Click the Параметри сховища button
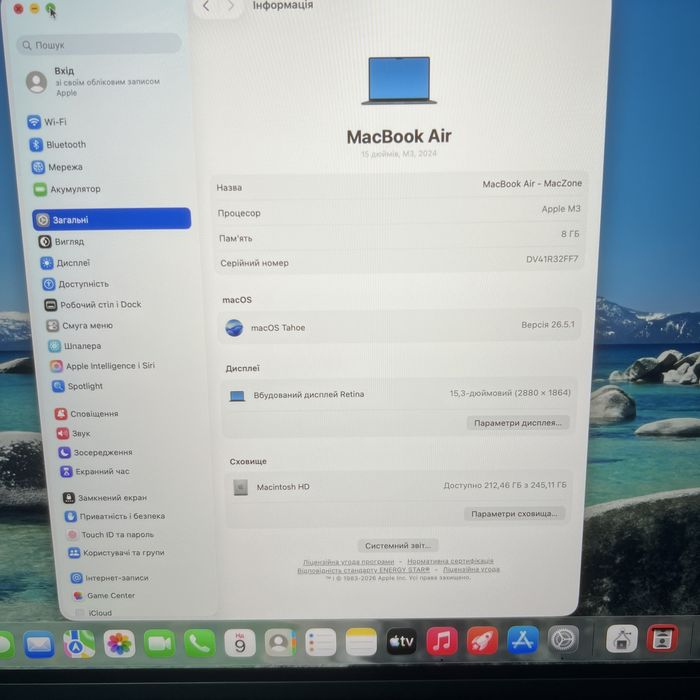This screenshot has width=700, height=700. coord(514,513)
